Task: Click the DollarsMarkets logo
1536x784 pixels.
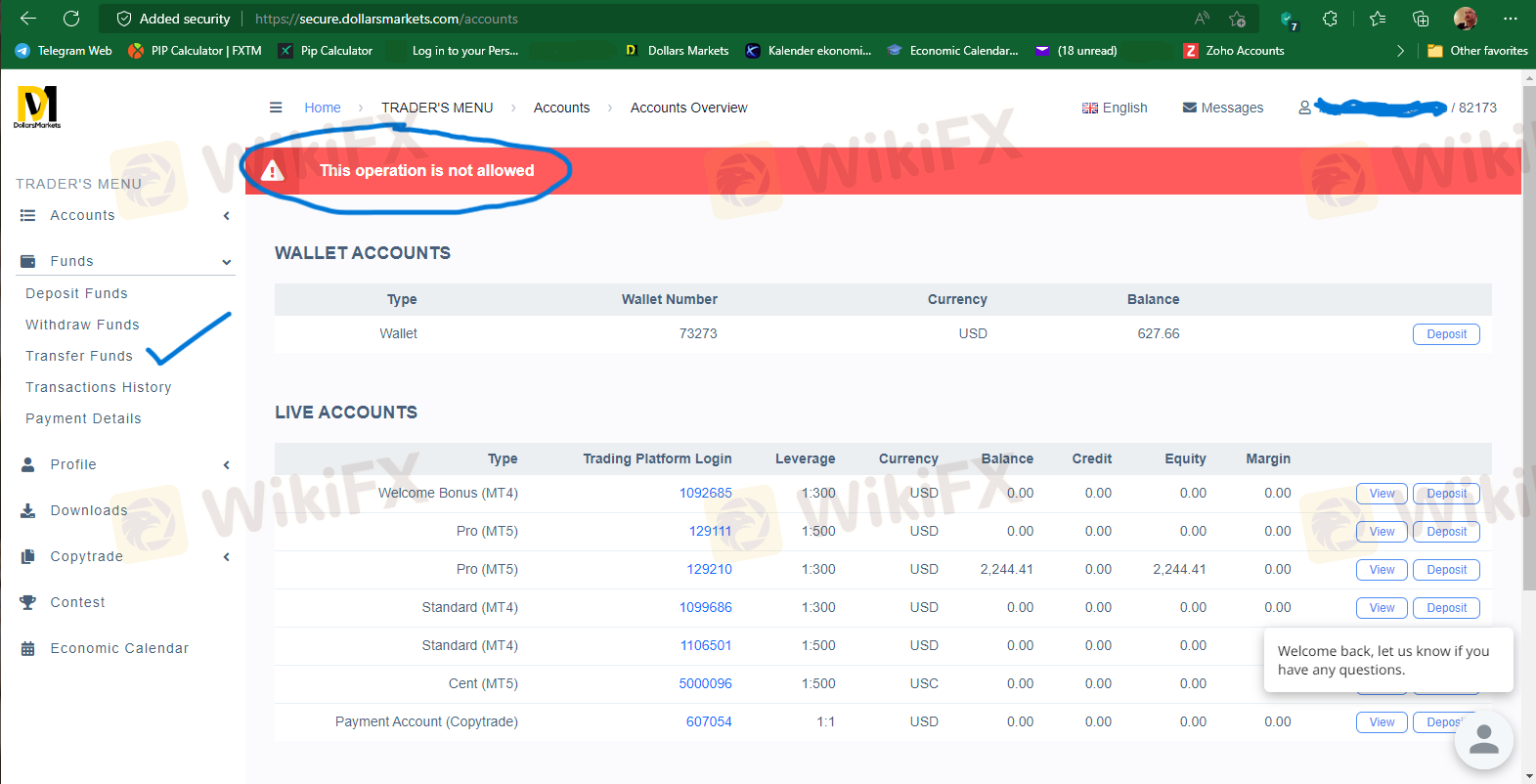Action: pyautogui.click(x=37, y=107)
